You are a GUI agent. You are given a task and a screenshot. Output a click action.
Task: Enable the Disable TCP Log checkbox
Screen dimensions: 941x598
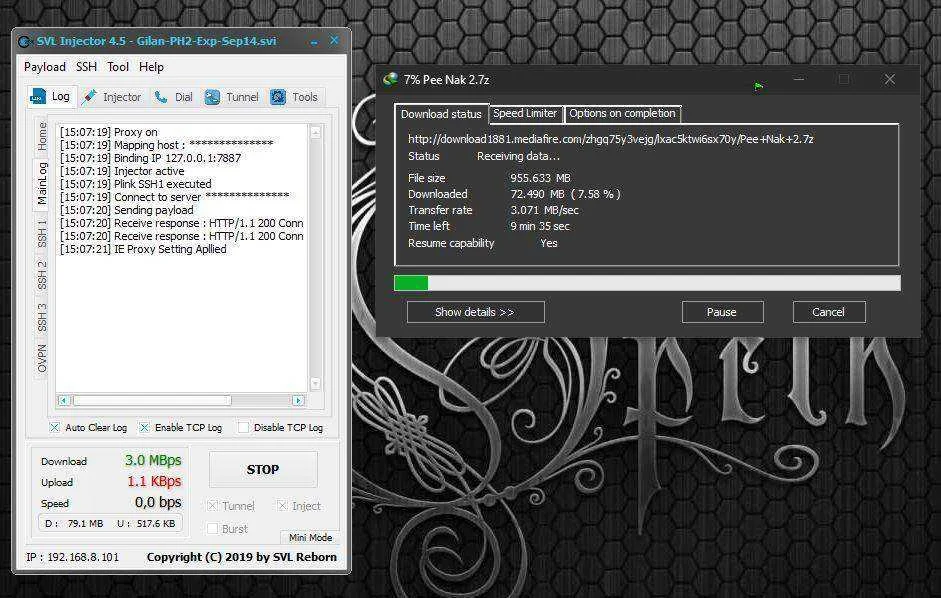pos(243,427)
